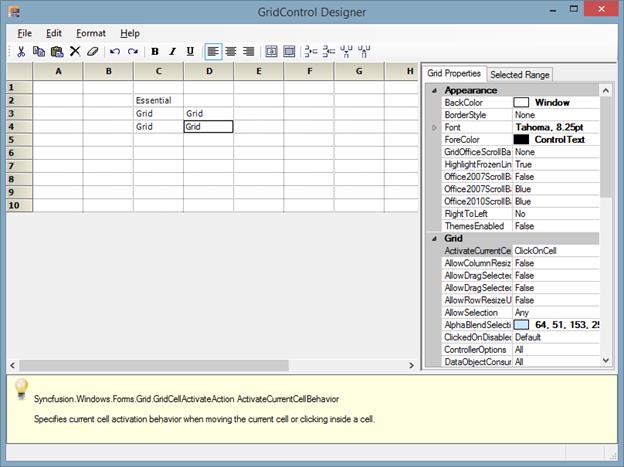Click the last columns toolbar icon
The height and width of the screenshot is (467, 624).
click(364, 51)
